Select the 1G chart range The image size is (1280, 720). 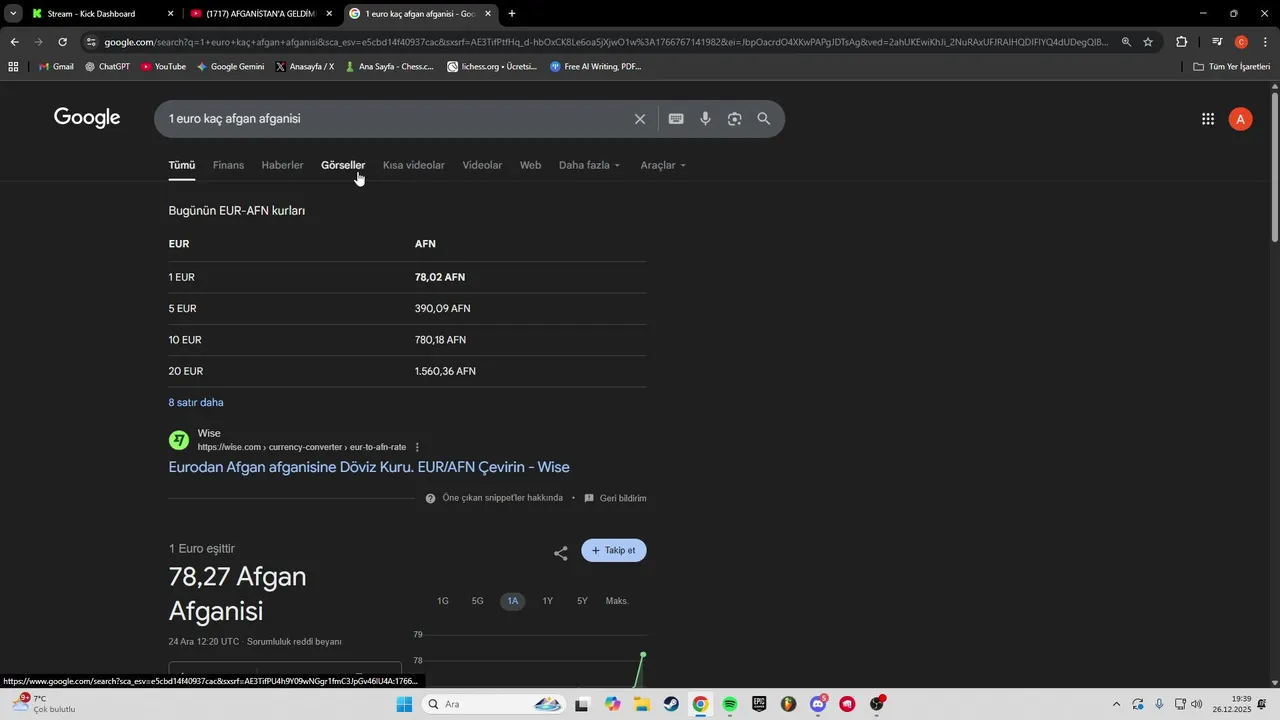point(443,601)
